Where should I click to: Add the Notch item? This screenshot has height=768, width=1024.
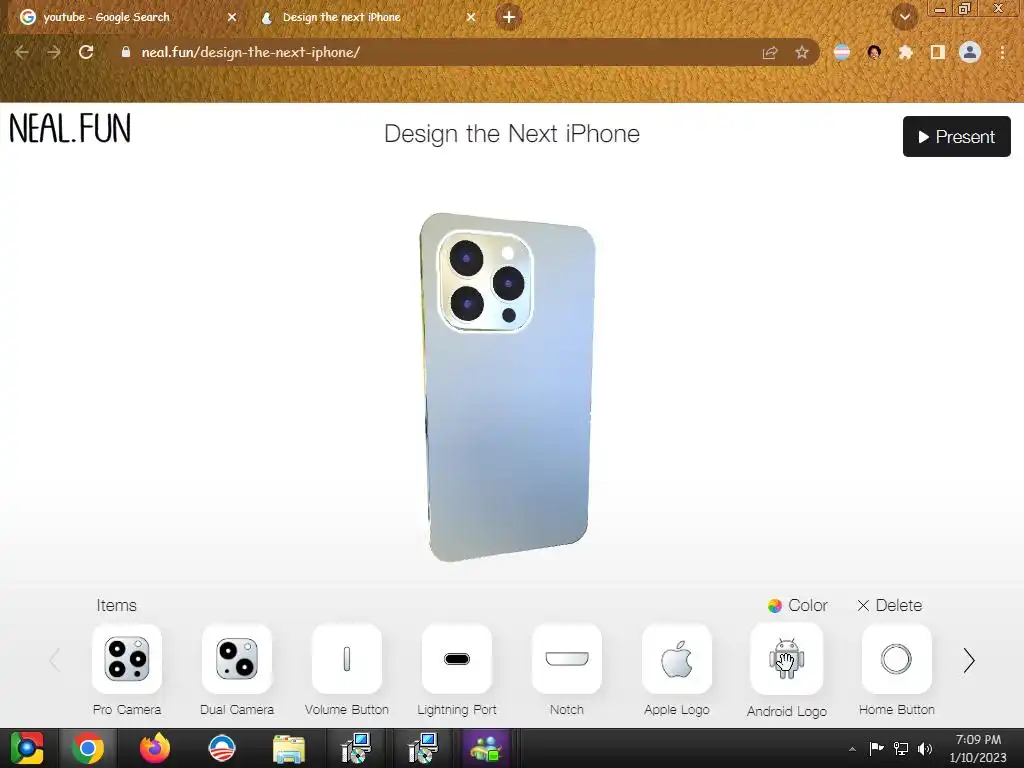pyautogui.click(x=566, y=659)
